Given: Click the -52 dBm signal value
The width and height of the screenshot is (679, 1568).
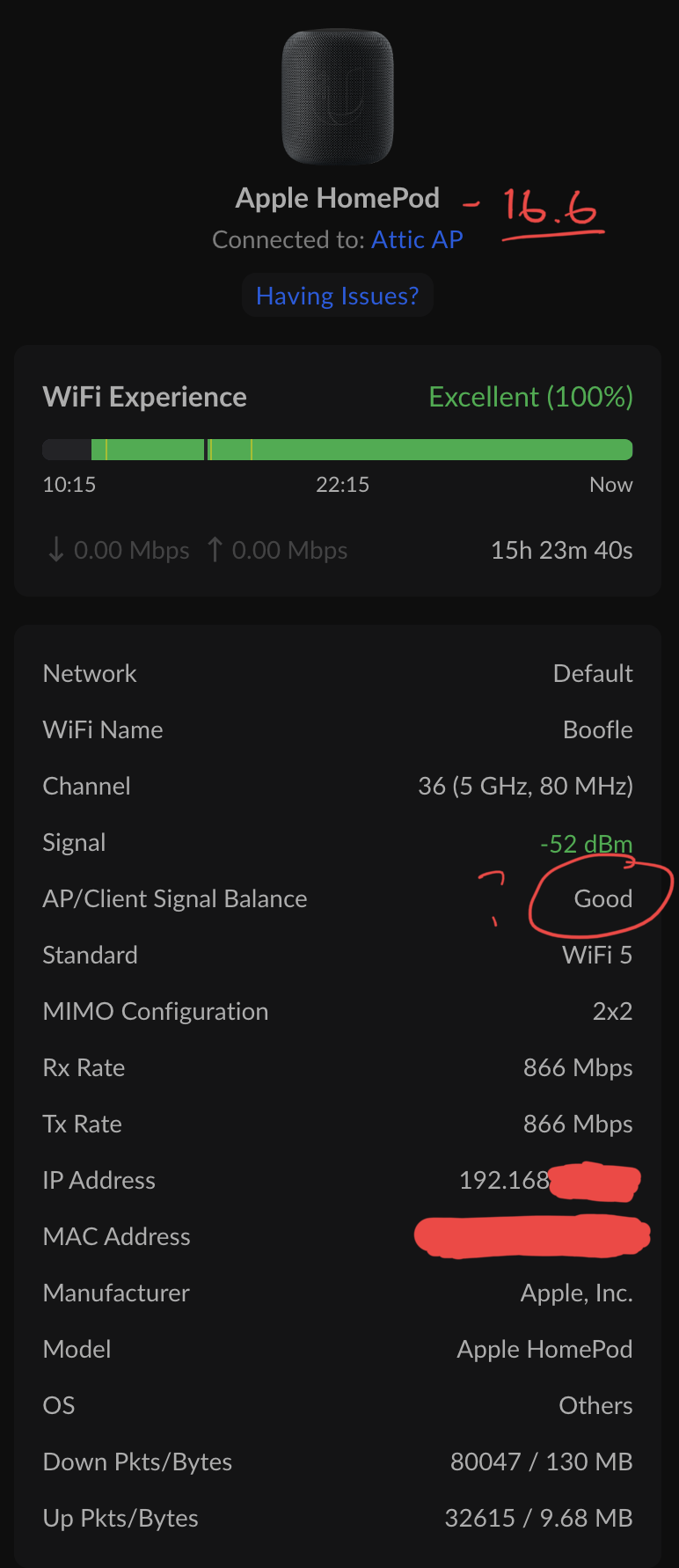Looking at the screenshot, I should (x=587, y=844).
